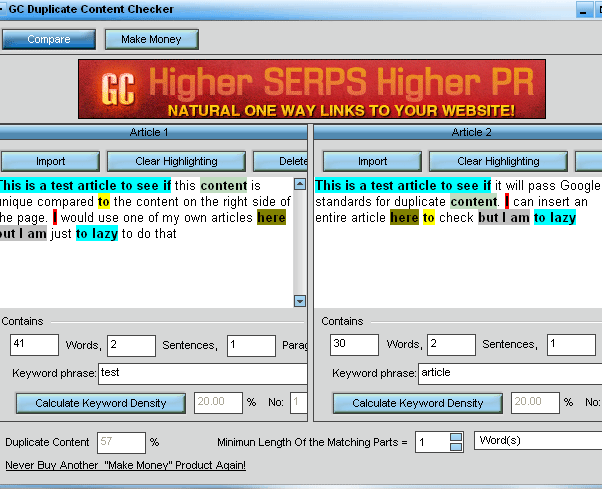
Task: Select Article 1 paragraphs count field
Action: coord(251,346)
